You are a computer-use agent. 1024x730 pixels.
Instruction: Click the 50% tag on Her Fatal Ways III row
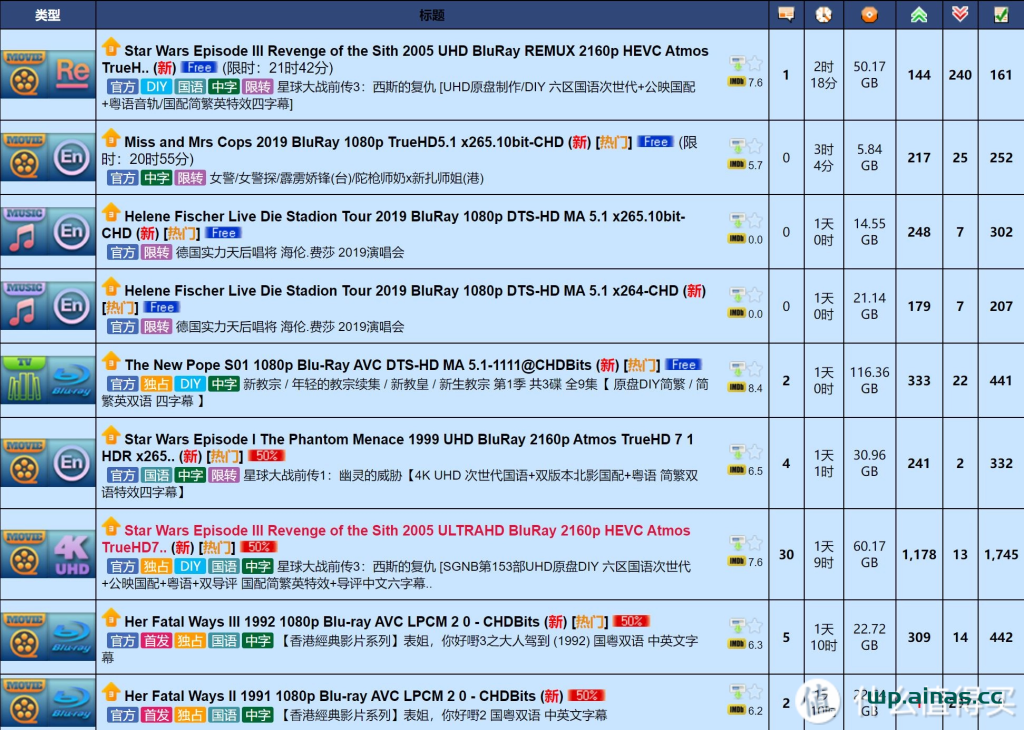[631, 621]
